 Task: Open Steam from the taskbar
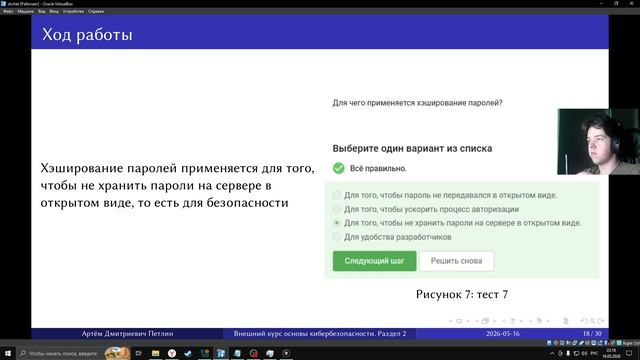point(188,353)
